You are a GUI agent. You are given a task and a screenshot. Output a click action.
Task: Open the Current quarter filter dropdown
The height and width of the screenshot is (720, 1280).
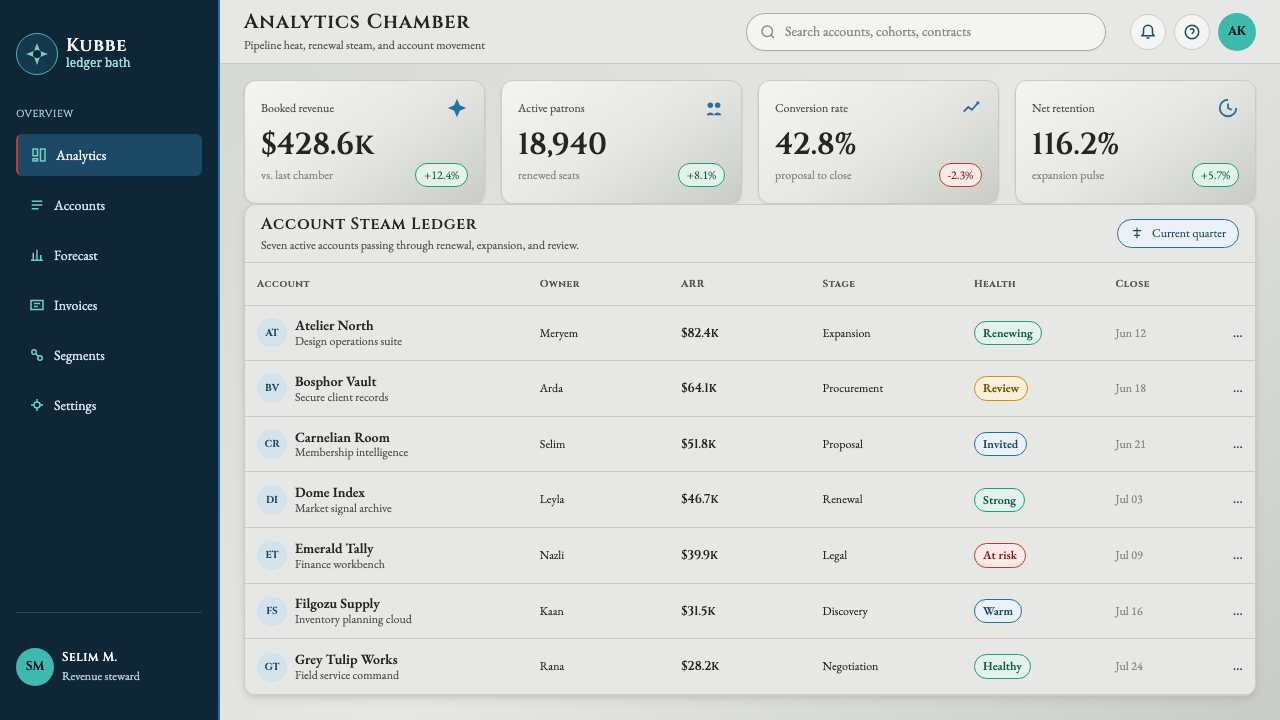1178,234
